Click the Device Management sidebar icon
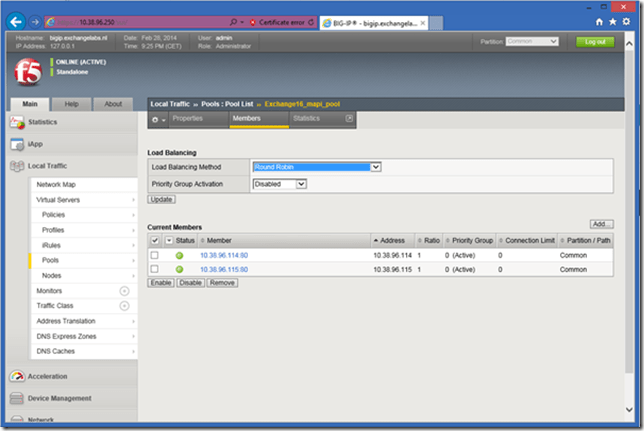This screenshot has height=431, width=644. coord(17,398)
